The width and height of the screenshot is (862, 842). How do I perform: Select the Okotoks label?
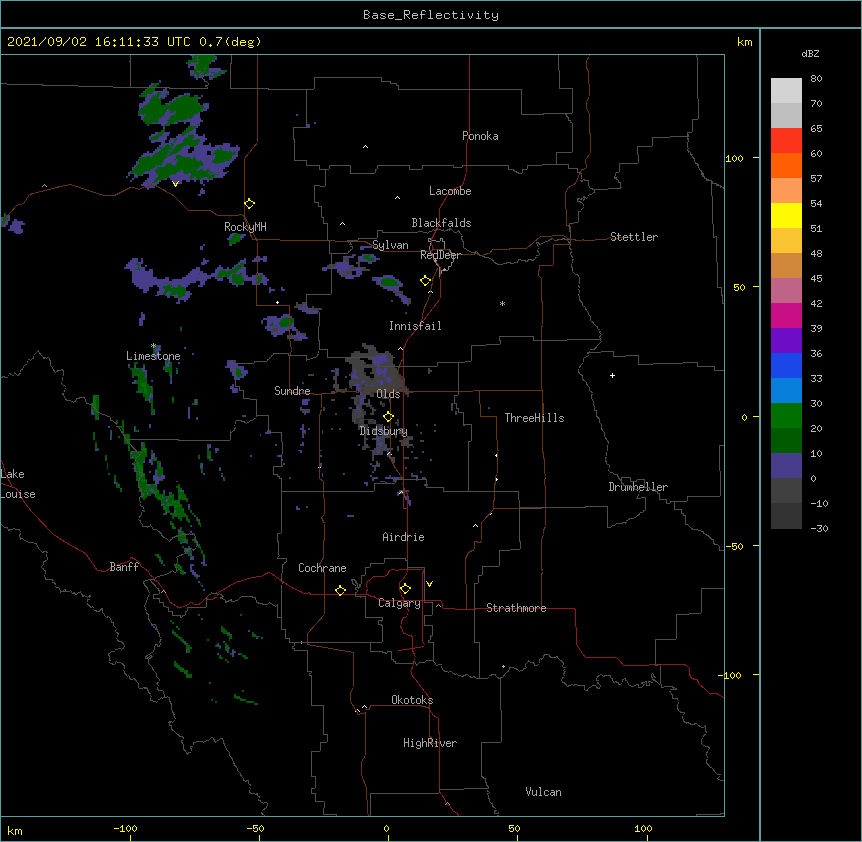tap(412, 700)
